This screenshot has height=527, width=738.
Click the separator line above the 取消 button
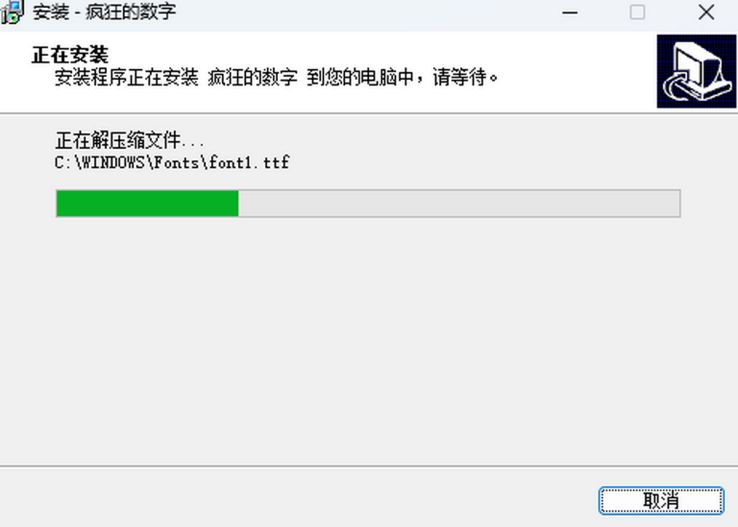pyautogui.click(x=369, y=466)
